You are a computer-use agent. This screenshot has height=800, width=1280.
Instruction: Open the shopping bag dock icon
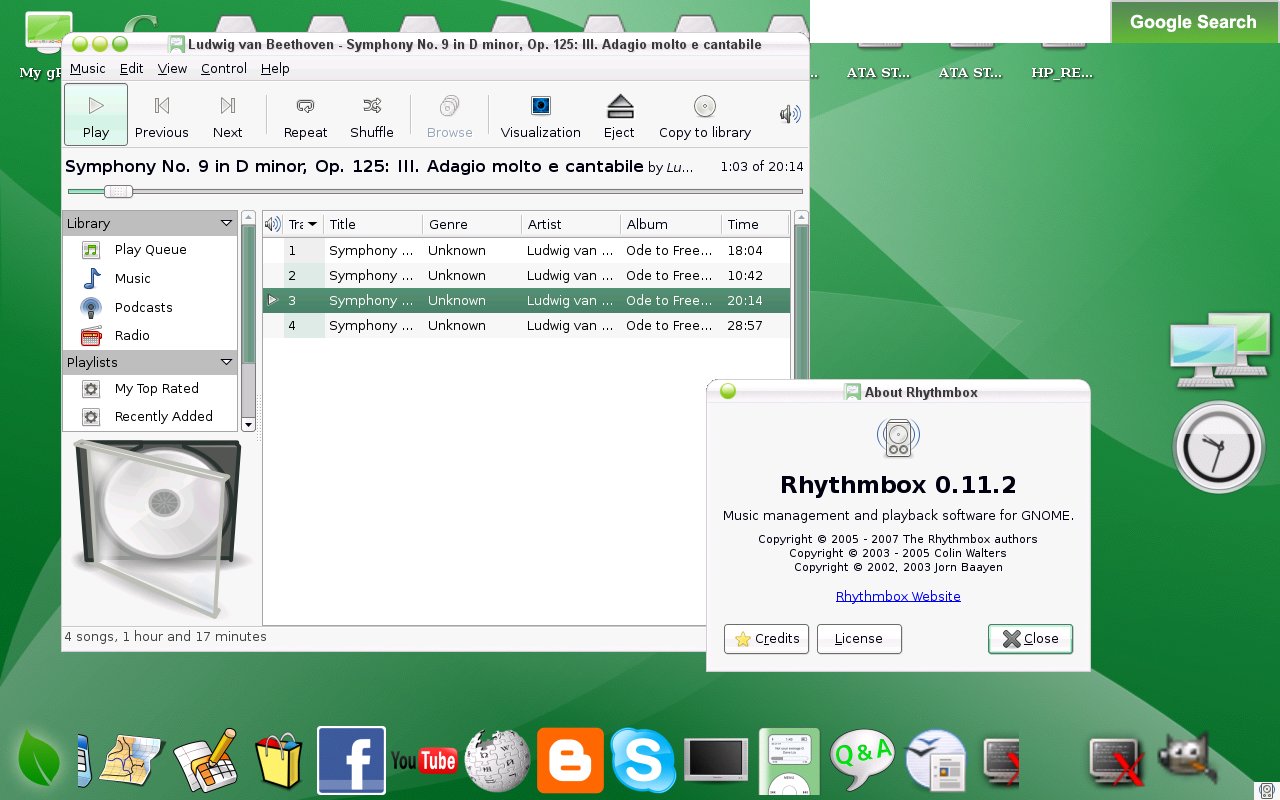click(x=279, y=762)
